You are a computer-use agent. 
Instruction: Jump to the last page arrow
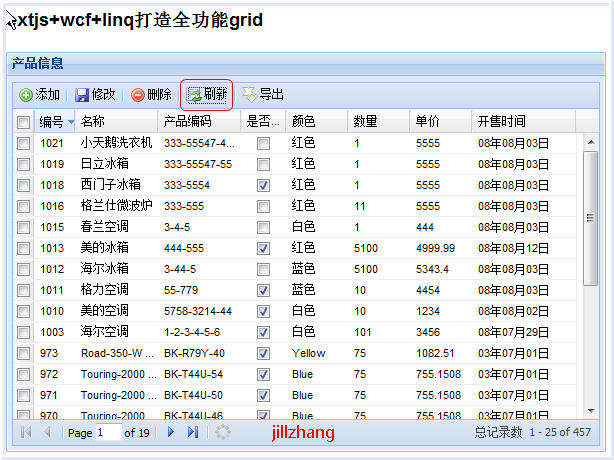click(x=193, y=432)
